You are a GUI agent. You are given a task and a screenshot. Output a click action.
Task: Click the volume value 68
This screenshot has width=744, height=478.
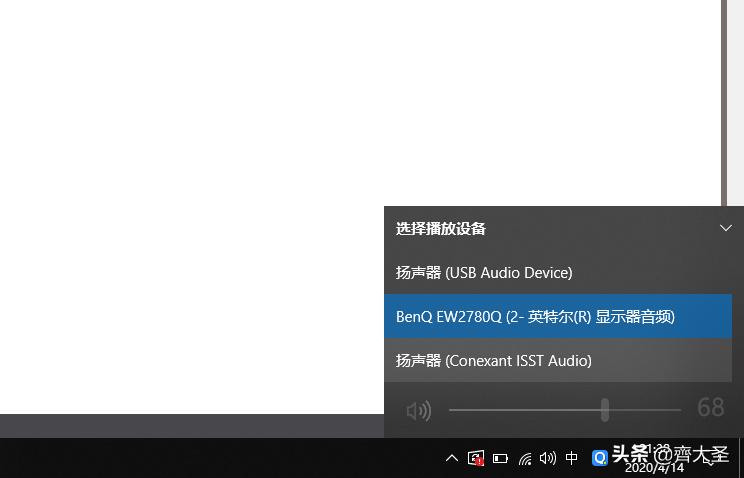711,407
